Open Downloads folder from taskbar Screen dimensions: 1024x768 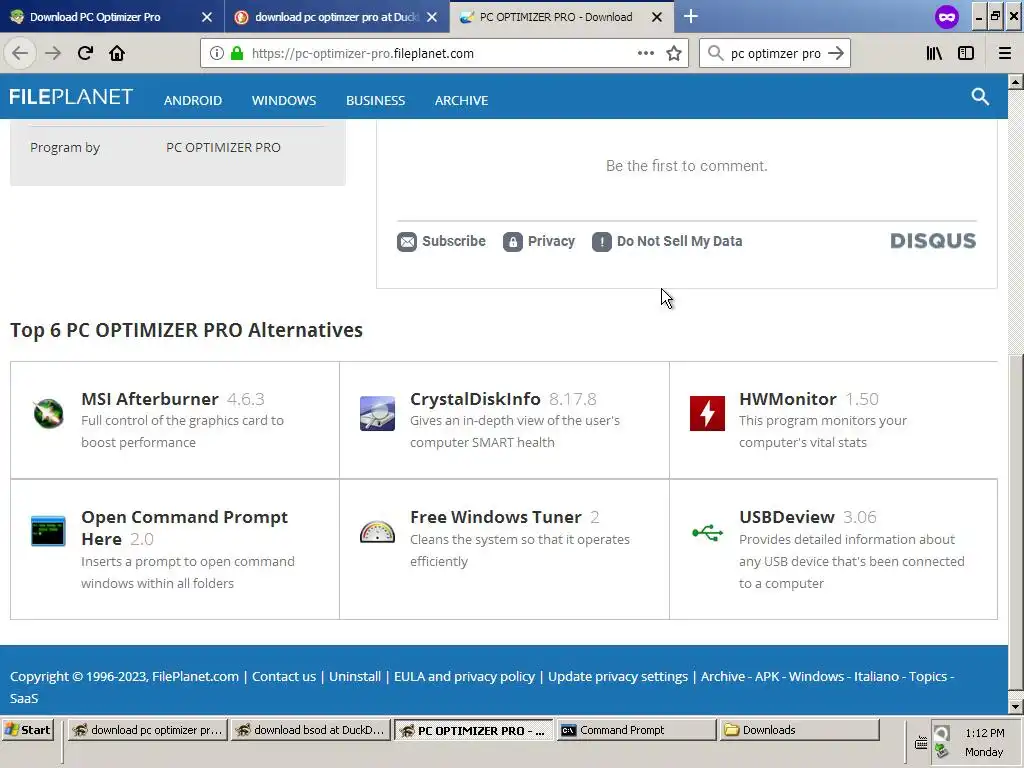pos(800,730)
